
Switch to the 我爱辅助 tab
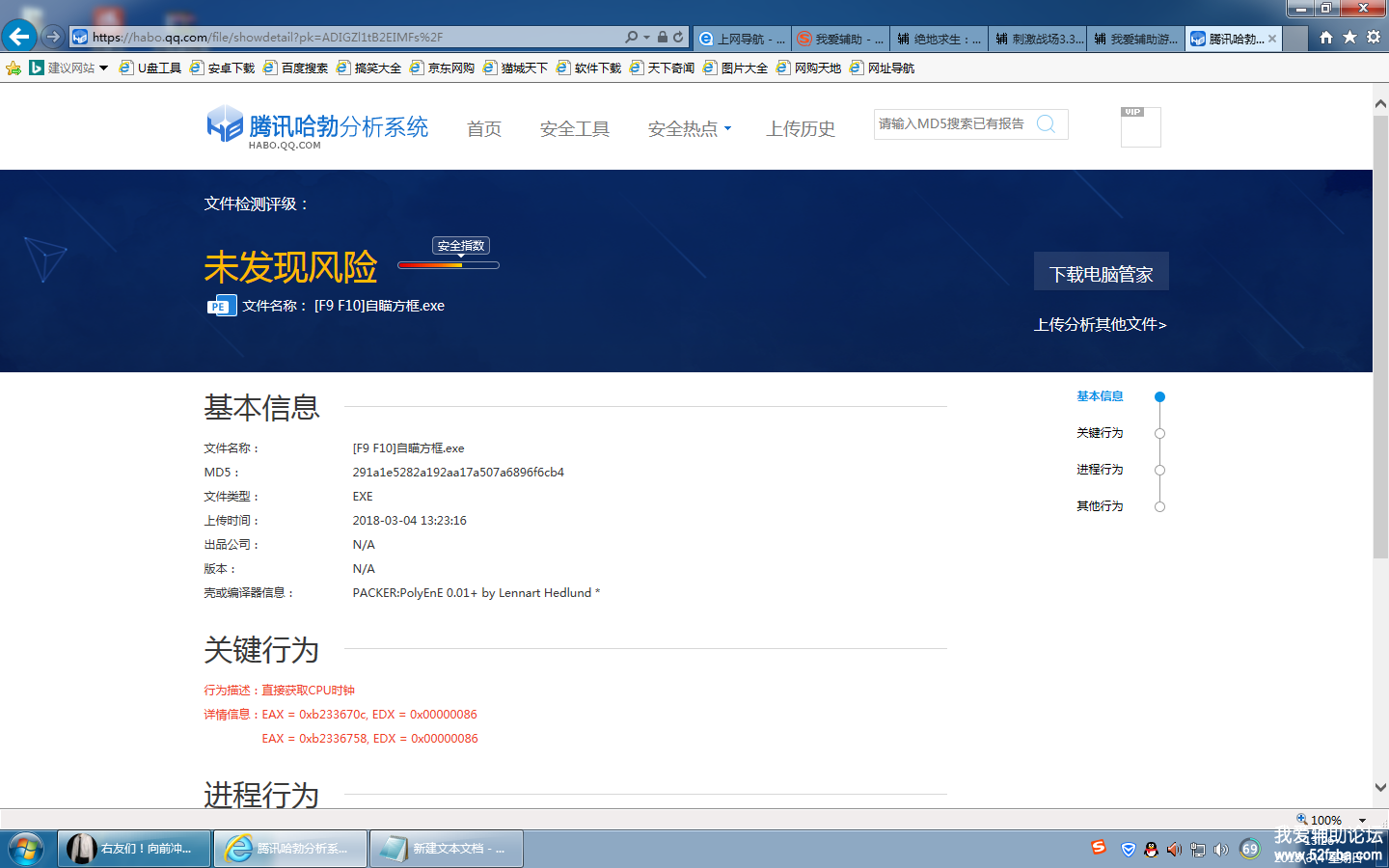[x=840, y=39]
